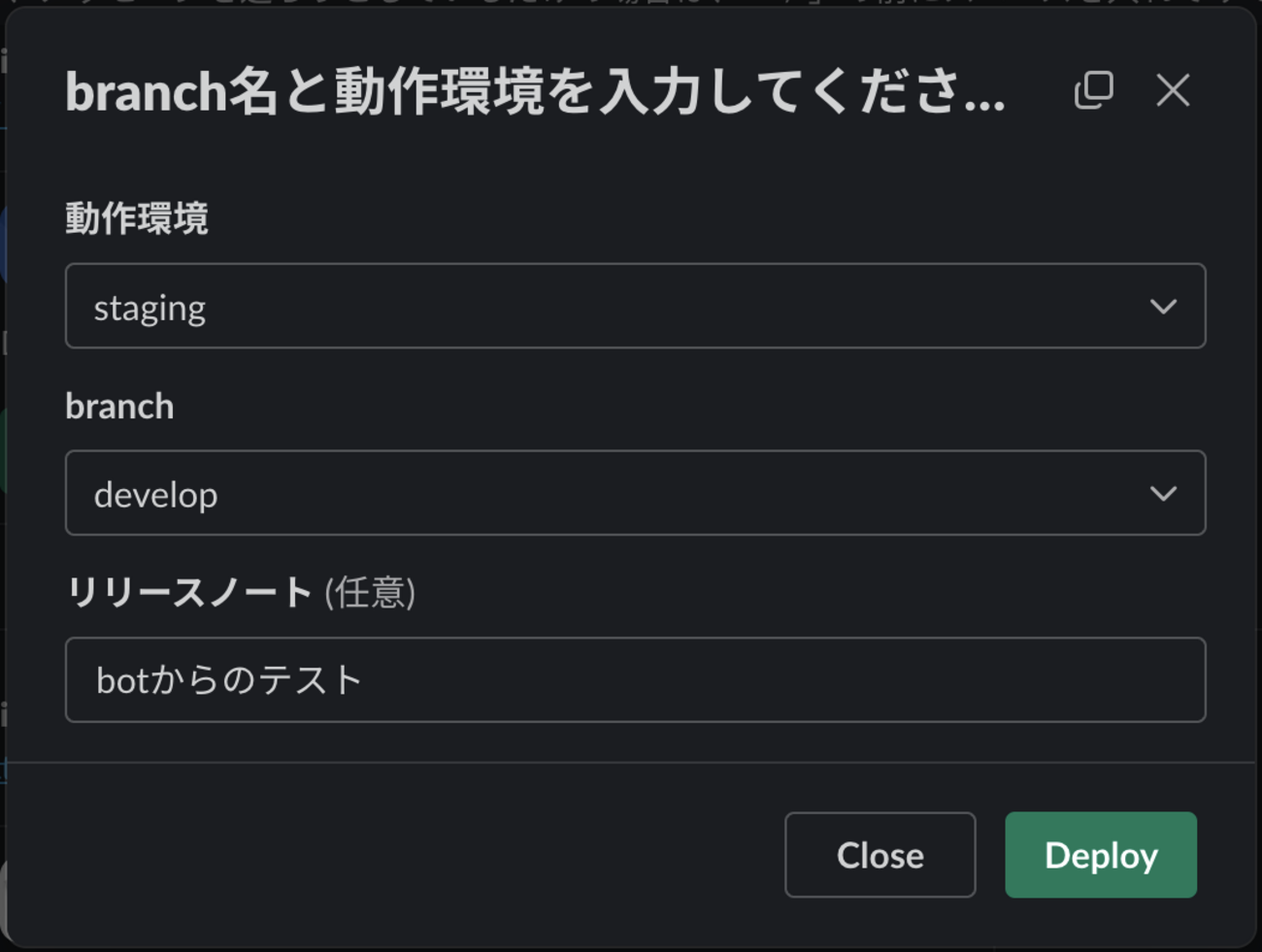Click the modal title "branch名と動作環境を入力してくださ..."
1262x952 pixels.
(535, 93)
